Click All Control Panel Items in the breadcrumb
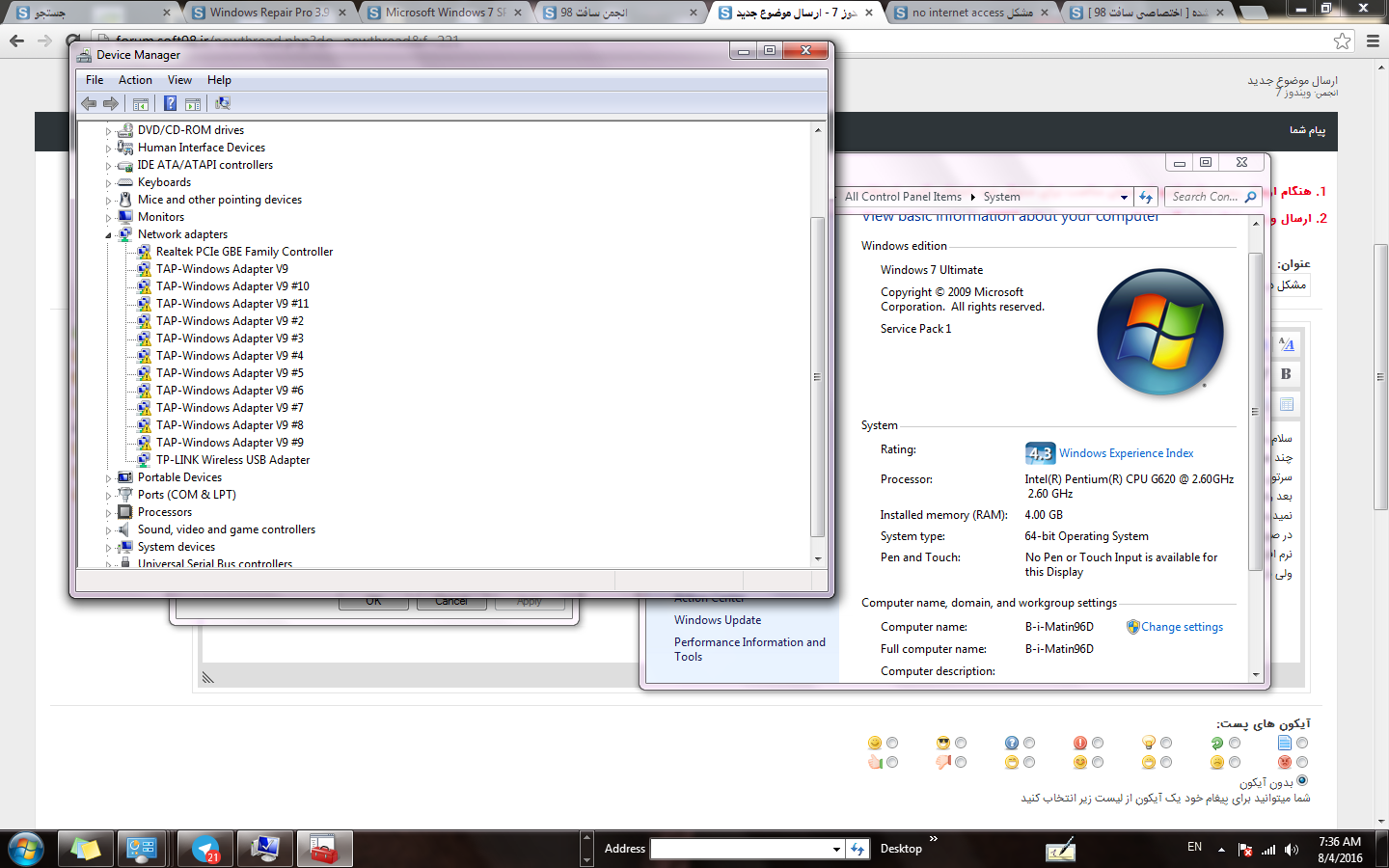Screen dimensions: 1389x868 pyautogui.click(x=903, y=197)
